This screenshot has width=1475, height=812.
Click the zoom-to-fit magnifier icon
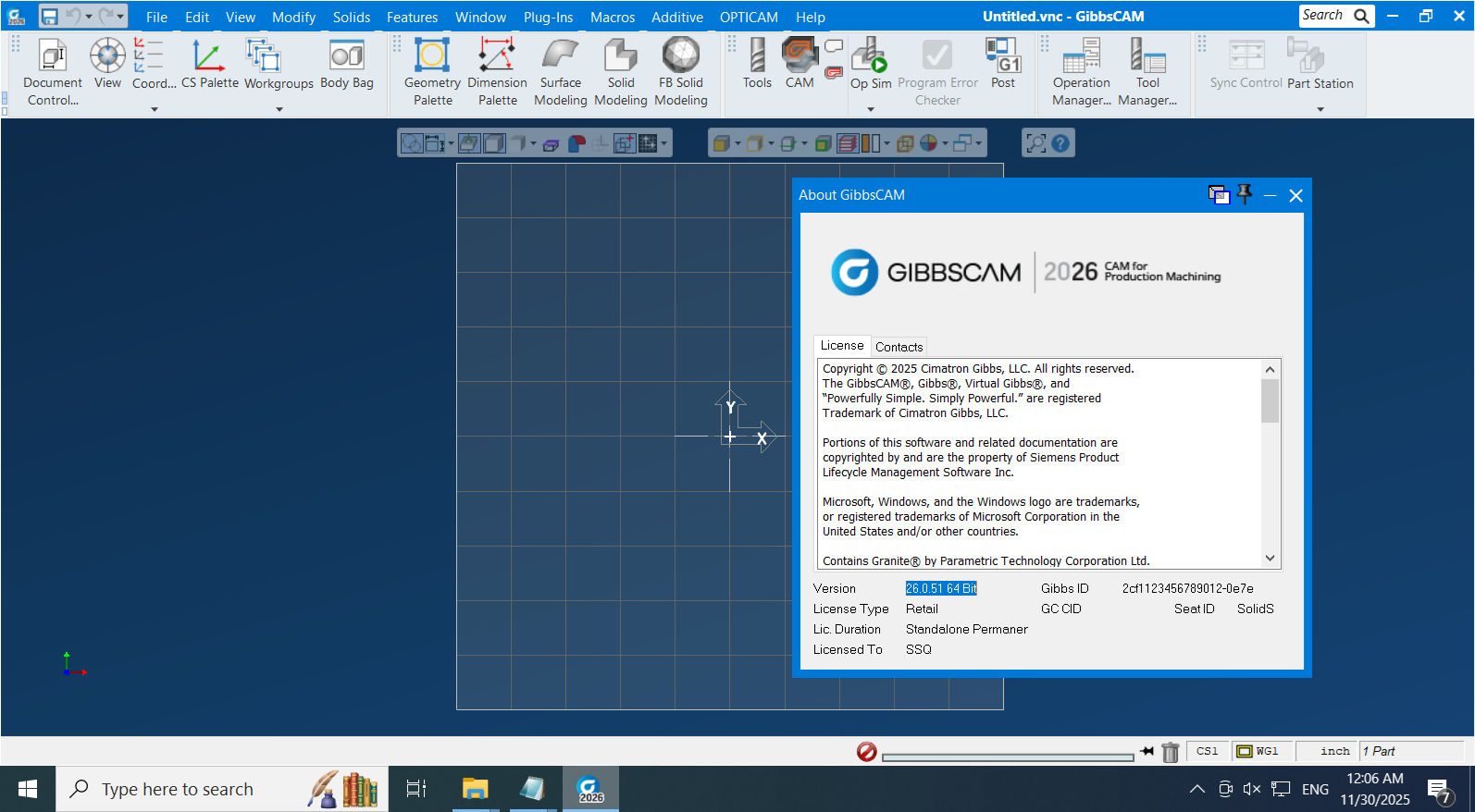[x=1036, y=143]
